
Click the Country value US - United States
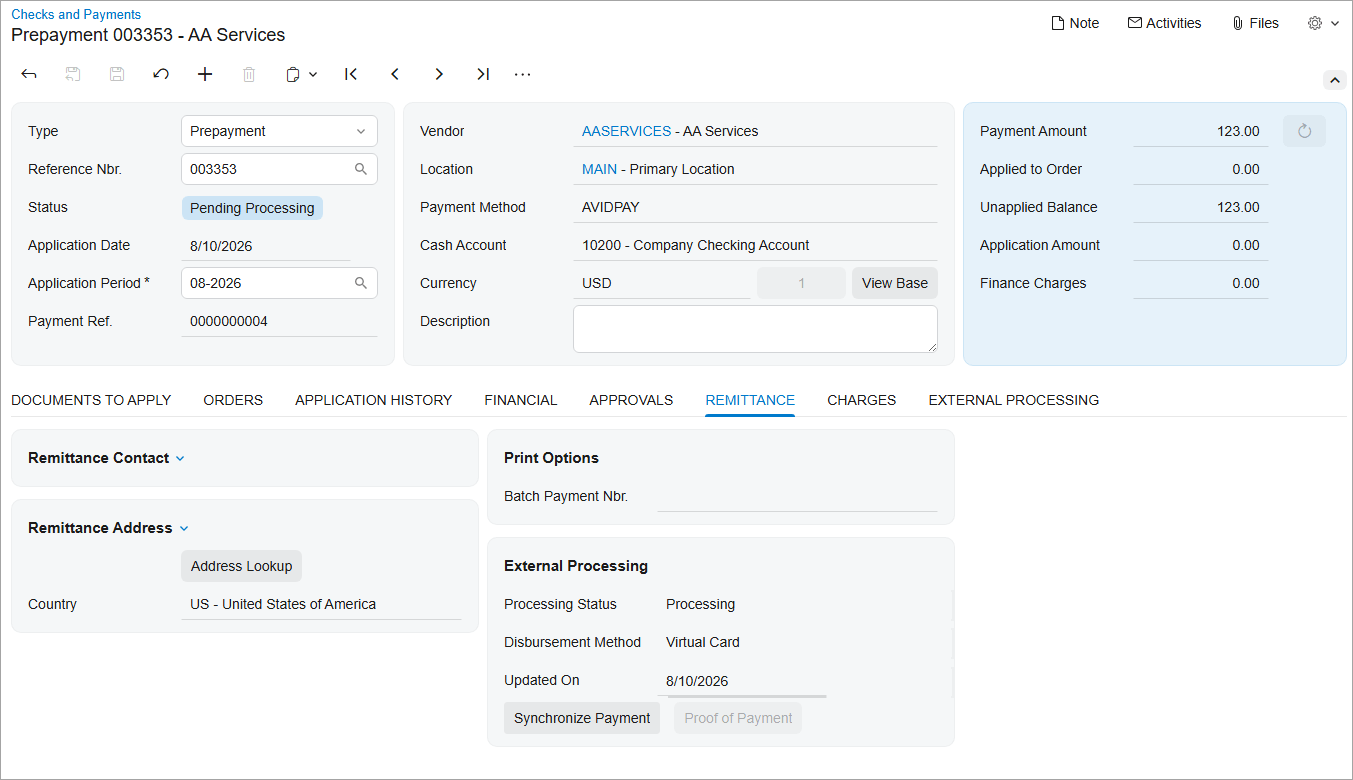283,604
